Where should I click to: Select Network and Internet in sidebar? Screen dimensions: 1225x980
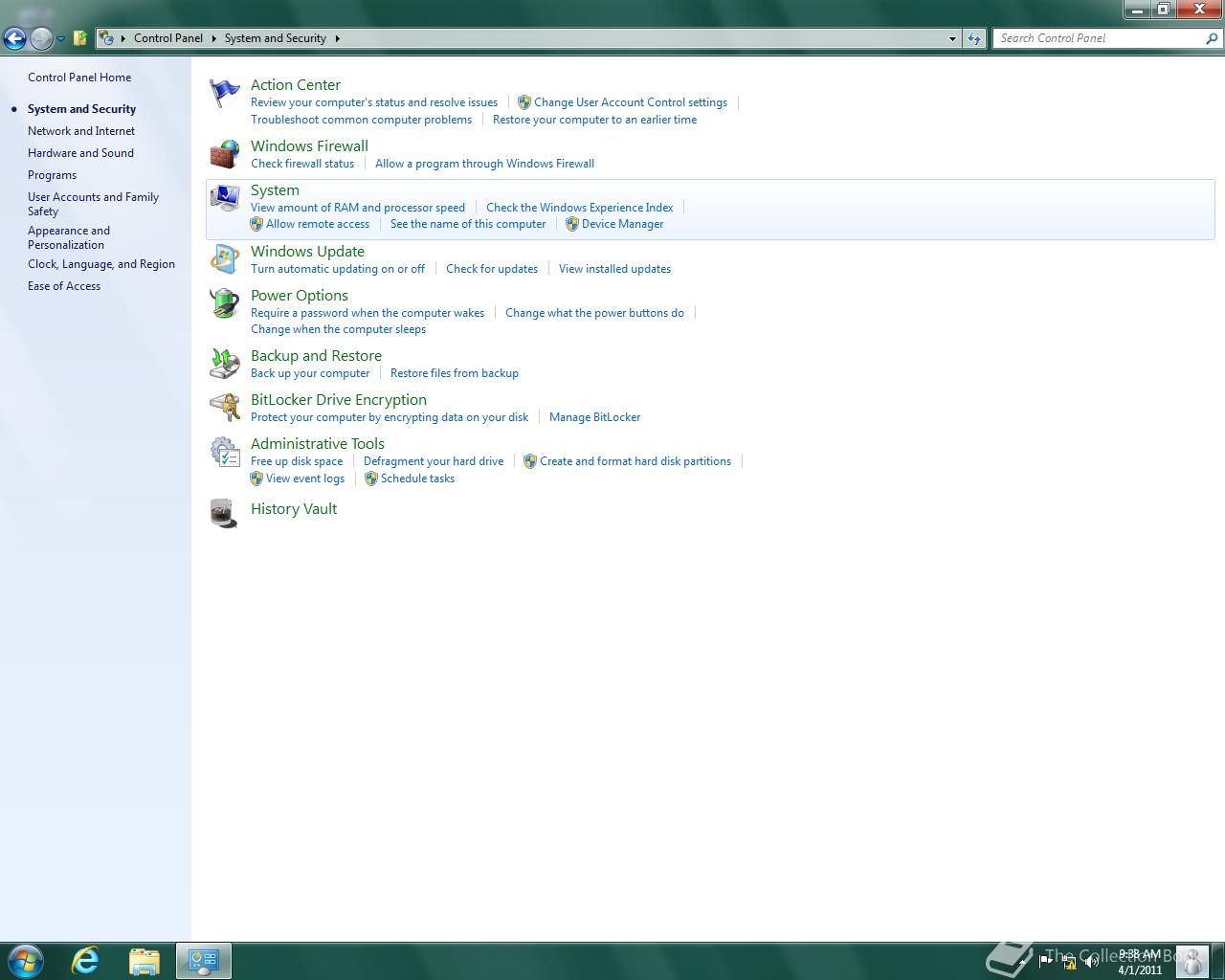coord(81,131)
